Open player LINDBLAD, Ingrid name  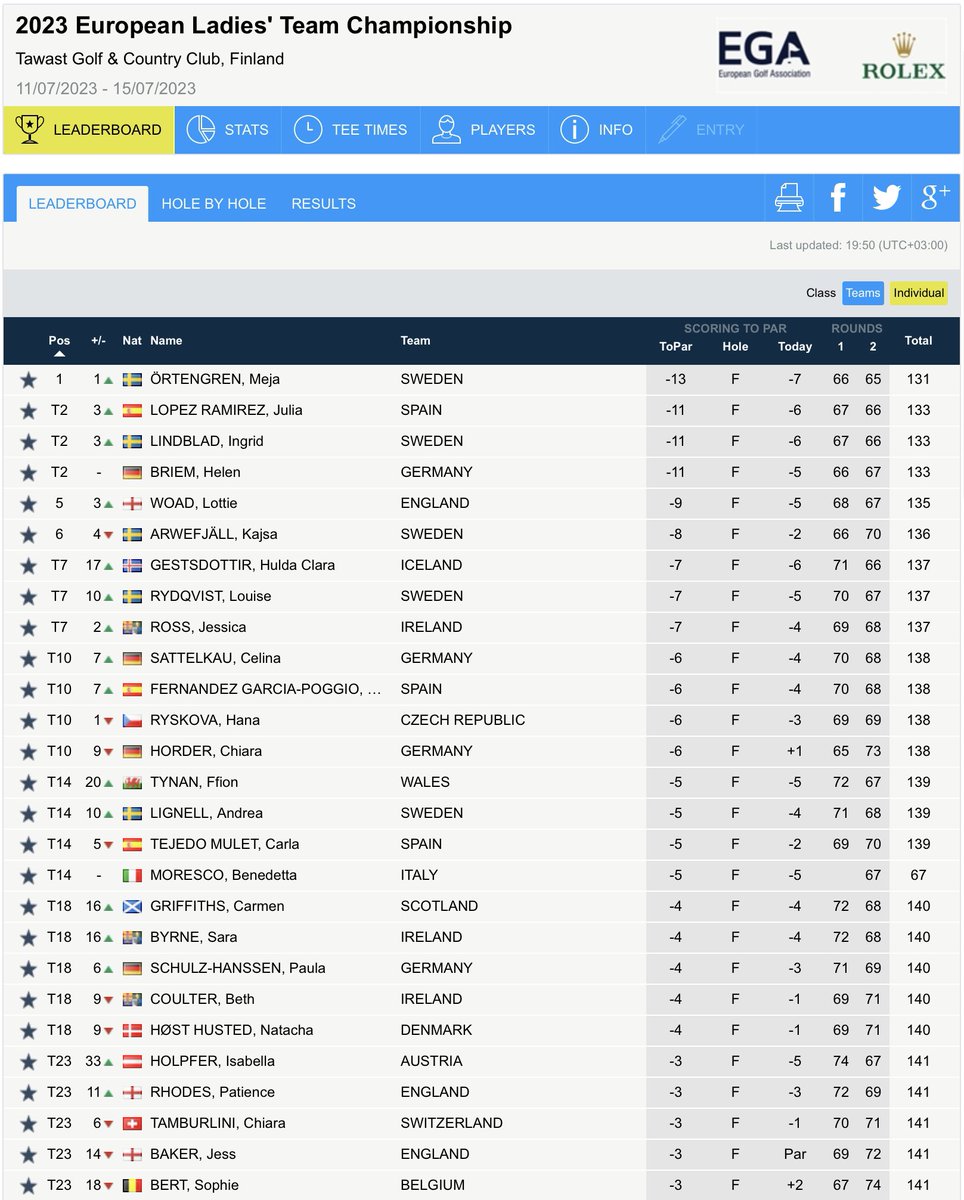207,441
